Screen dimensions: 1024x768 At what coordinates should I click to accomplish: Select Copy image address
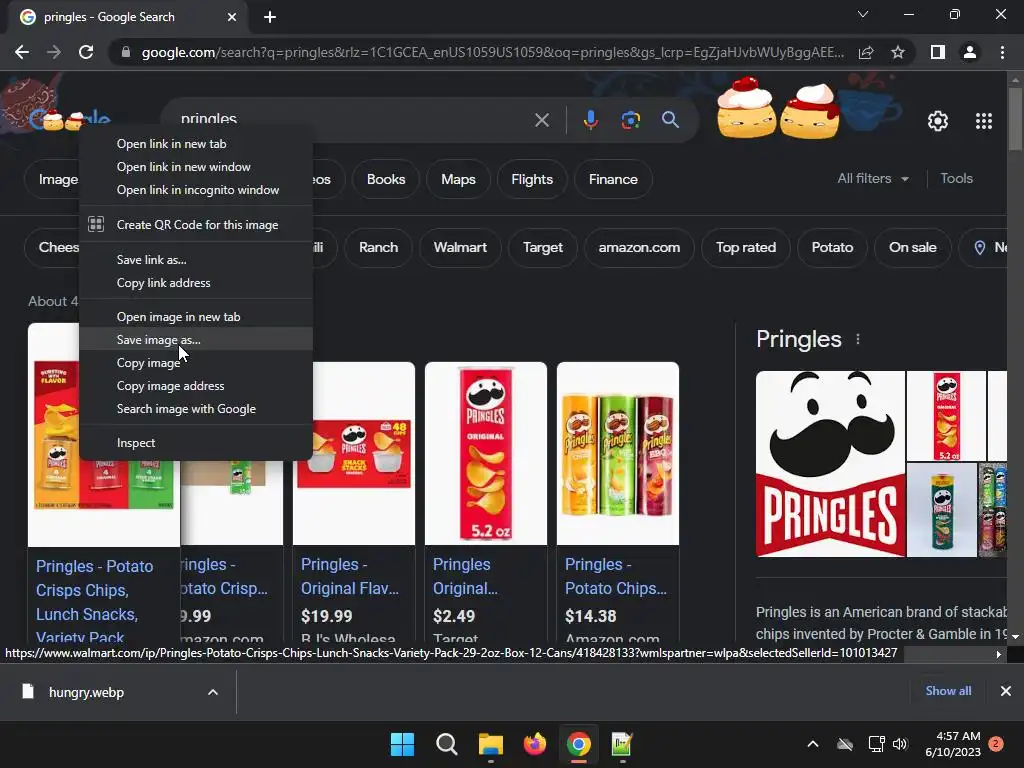coord(196,386)
